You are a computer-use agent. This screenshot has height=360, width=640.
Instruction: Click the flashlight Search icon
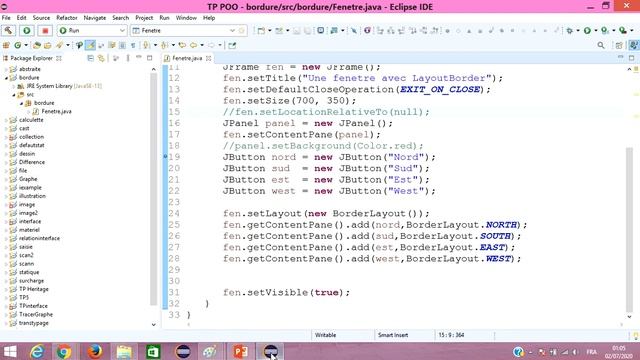60,45
